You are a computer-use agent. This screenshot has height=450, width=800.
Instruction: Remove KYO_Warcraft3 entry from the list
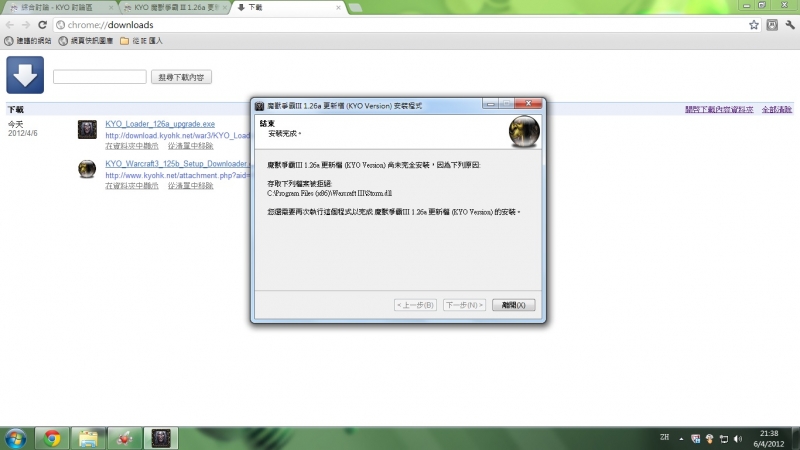pos(190,186)
